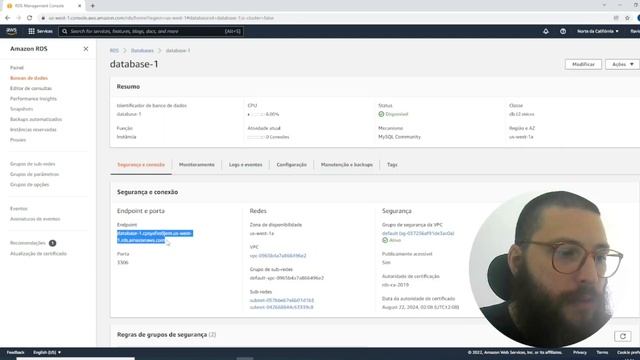640x360 pixels.
Task: Click the Databases breadcrumb link
Action: (x=142, y=51)
